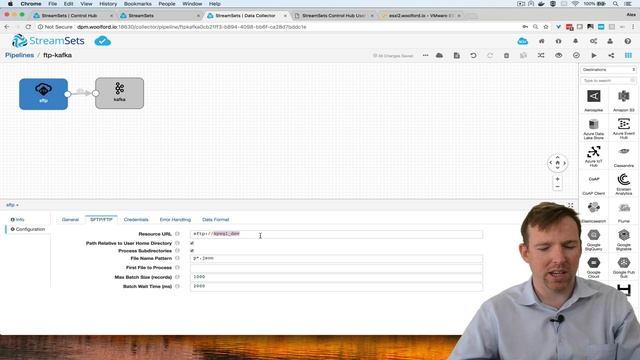Click the Max Batch Size field

click(x=336, y=277)
